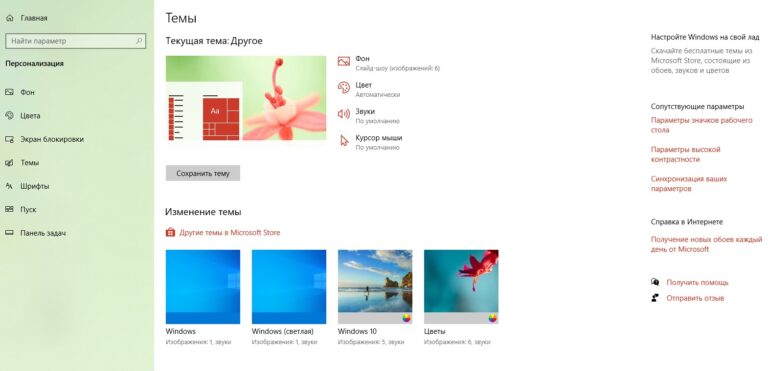
Task: Click the Фон sidebar picture icon
Action: point(9,92)
